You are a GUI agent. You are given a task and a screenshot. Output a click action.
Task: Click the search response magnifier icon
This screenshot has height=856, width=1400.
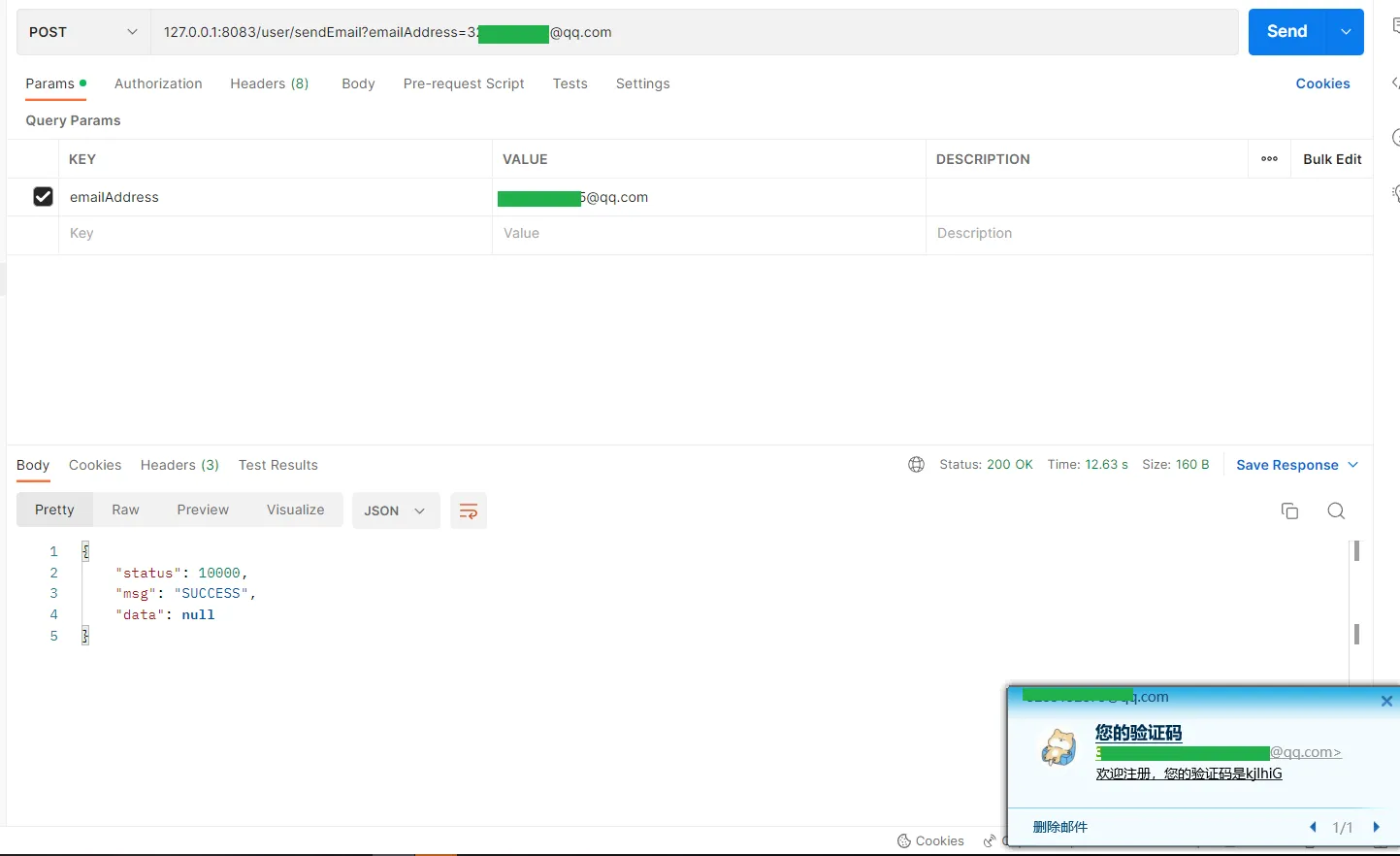click(x=1336, y=511)
